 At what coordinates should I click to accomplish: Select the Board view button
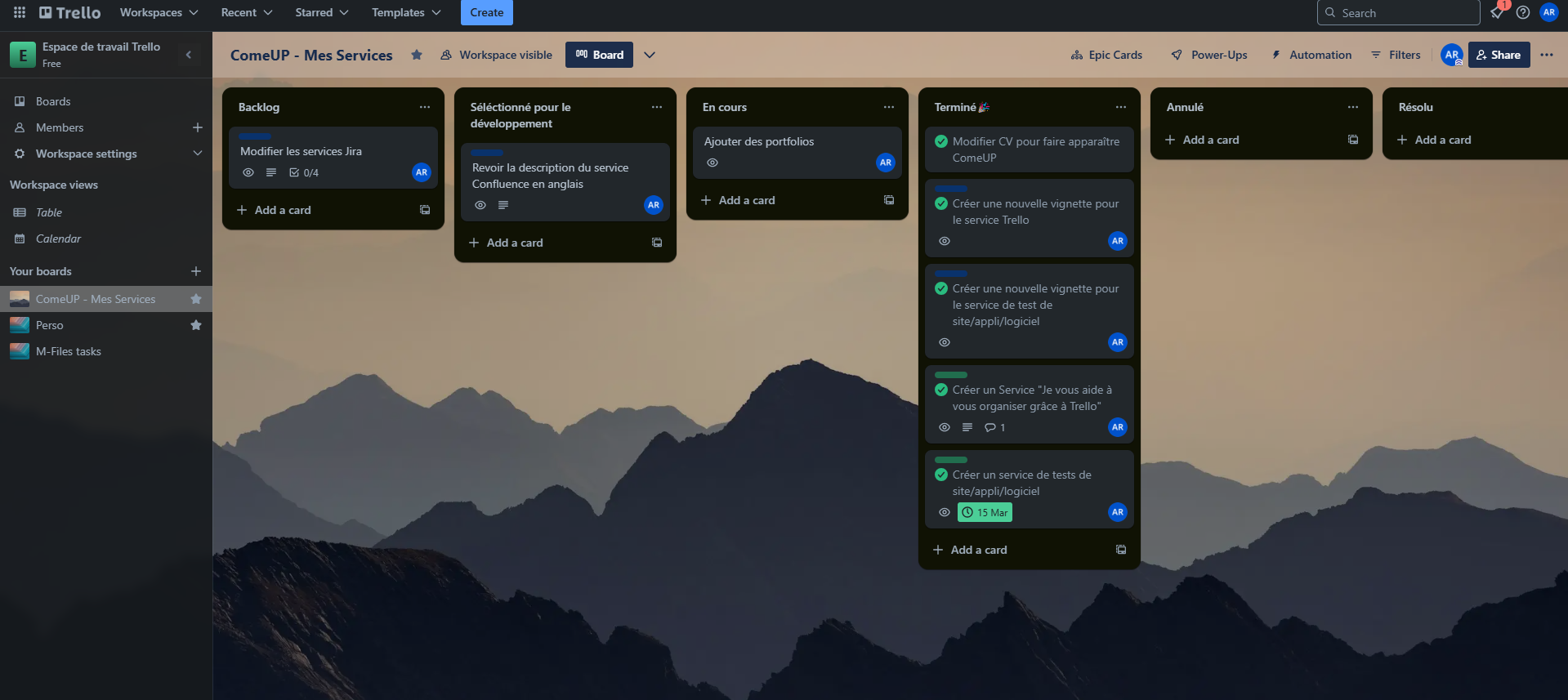(599, 55)
